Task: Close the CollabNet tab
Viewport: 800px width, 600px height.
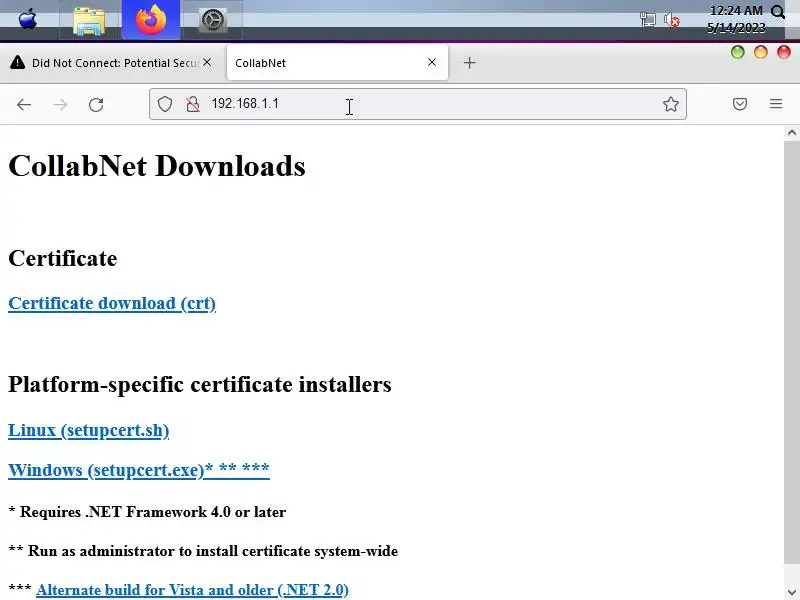Action: 432,62
